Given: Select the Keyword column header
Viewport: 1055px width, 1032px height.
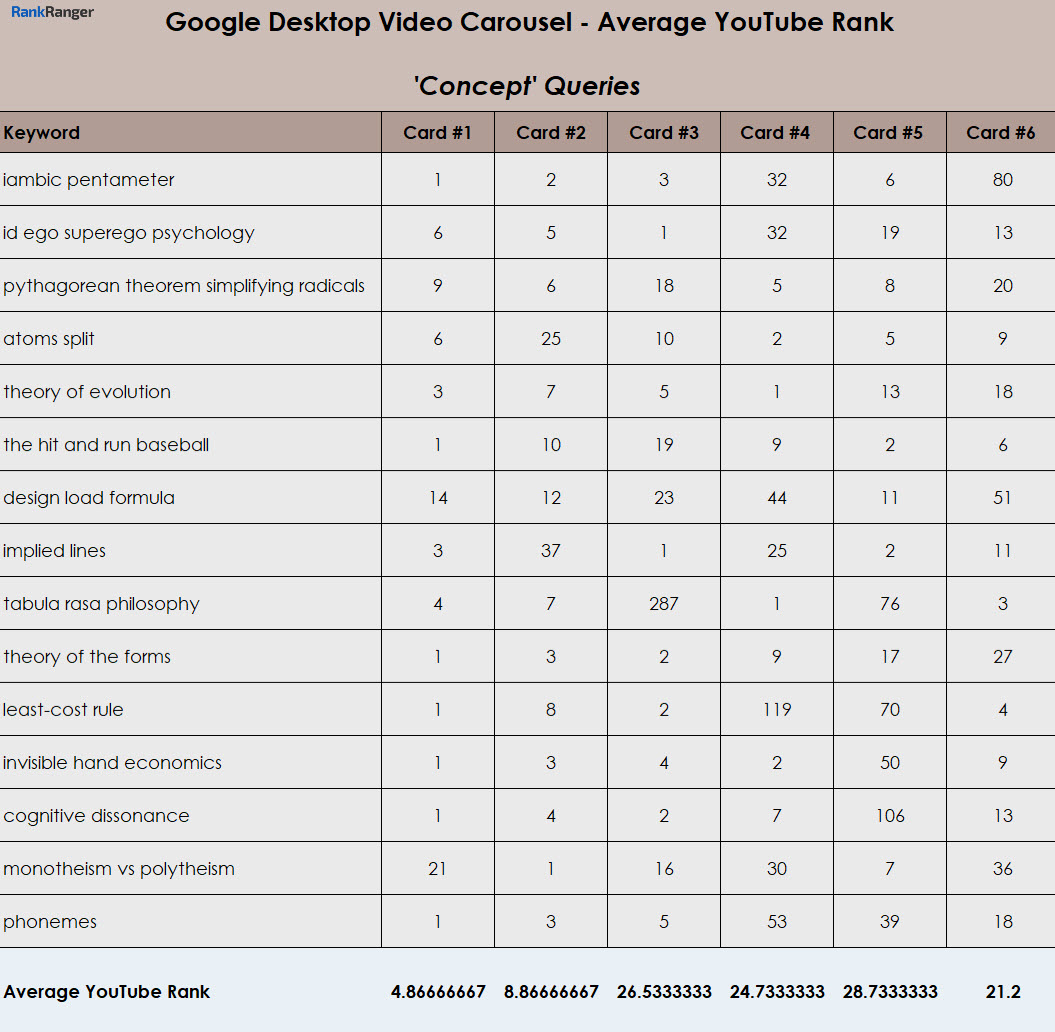Looking at the screenshot, I should (x=42, y=133).
